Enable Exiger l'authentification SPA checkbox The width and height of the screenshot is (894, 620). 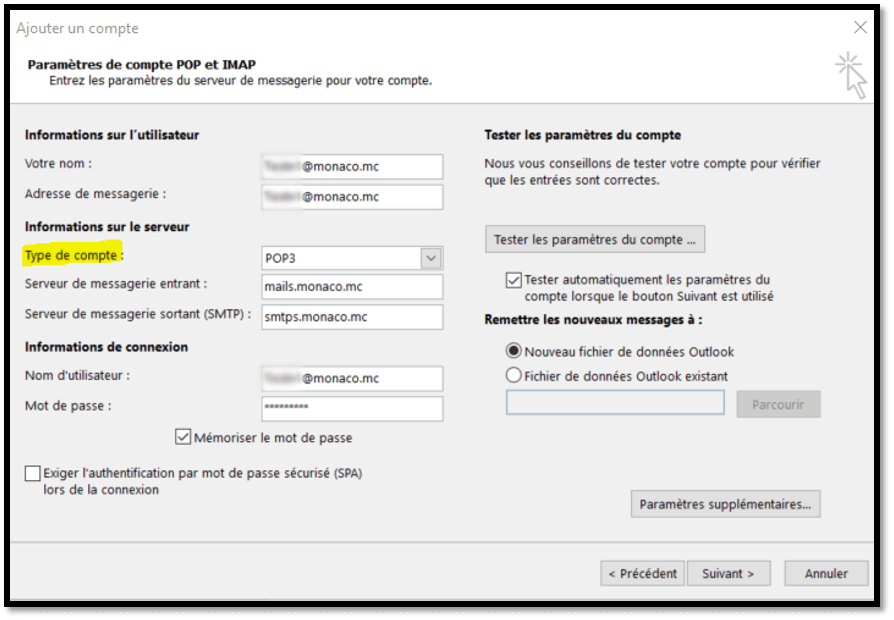[34, 474]
